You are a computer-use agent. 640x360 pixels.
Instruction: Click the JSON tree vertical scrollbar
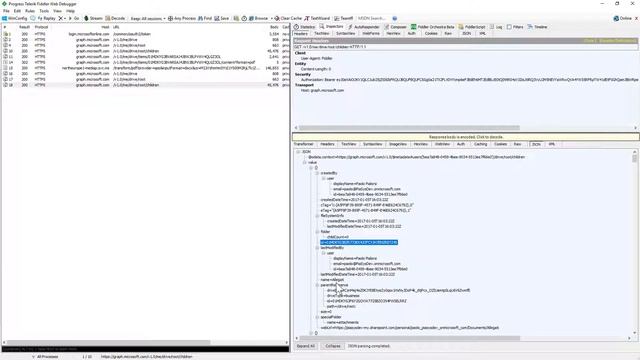pos(635,158)
